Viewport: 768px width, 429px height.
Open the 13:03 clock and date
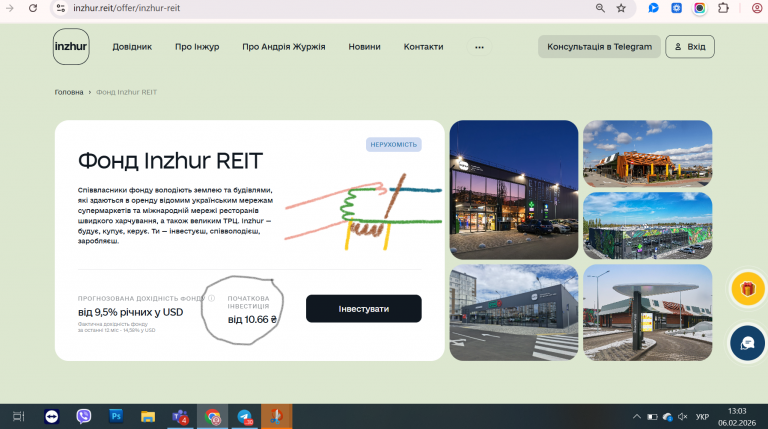737,417
